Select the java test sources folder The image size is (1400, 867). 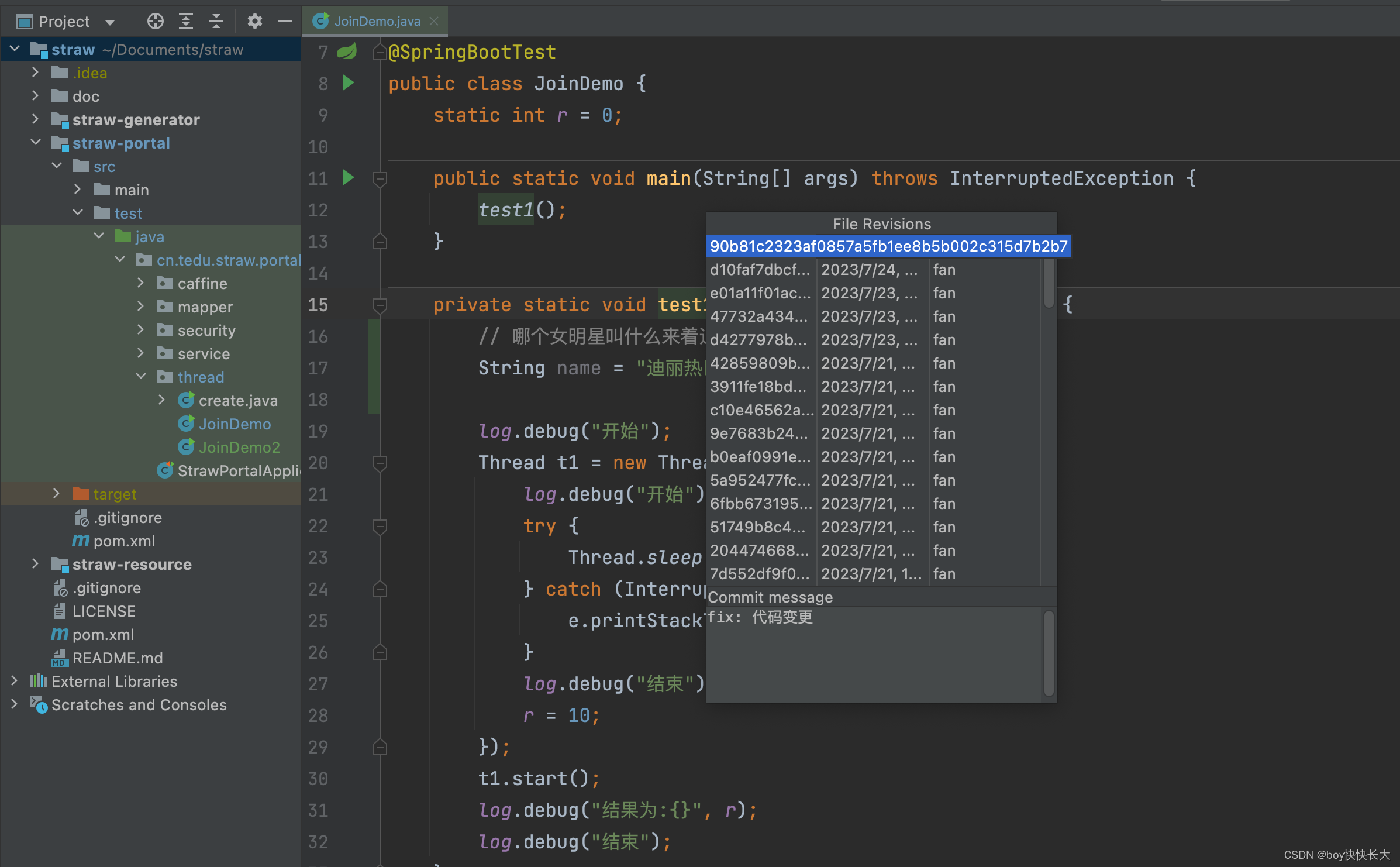150,236
